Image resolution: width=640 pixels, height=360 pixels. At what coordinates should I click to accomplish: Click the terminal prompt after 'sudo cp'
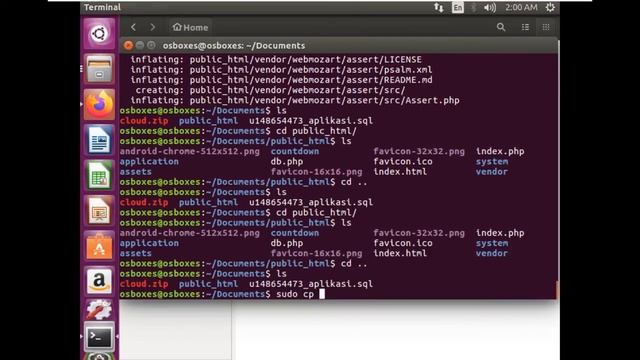pyautogui.click(x=322, y=294)
